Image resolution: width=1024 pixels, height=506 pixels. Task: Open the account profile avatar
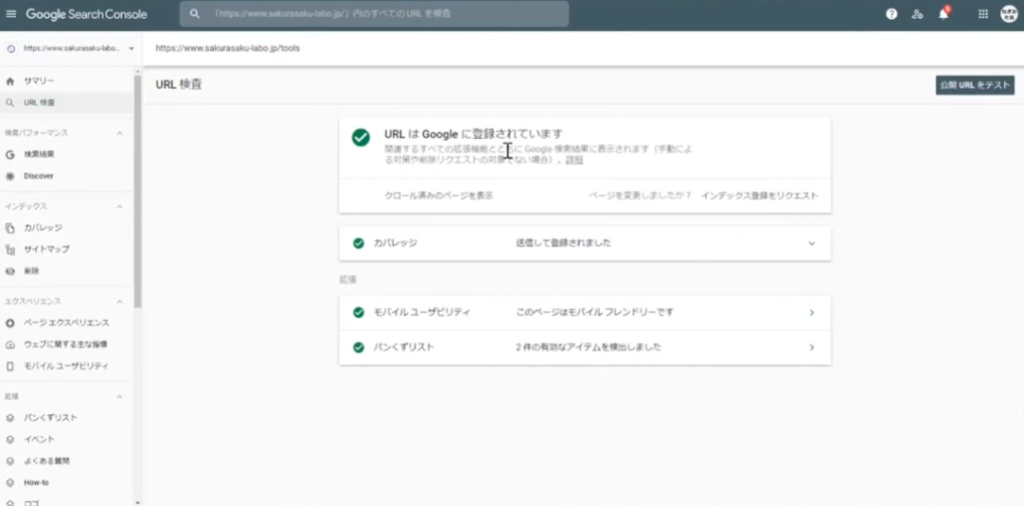pyautogui.click(x=1009, y=14)
